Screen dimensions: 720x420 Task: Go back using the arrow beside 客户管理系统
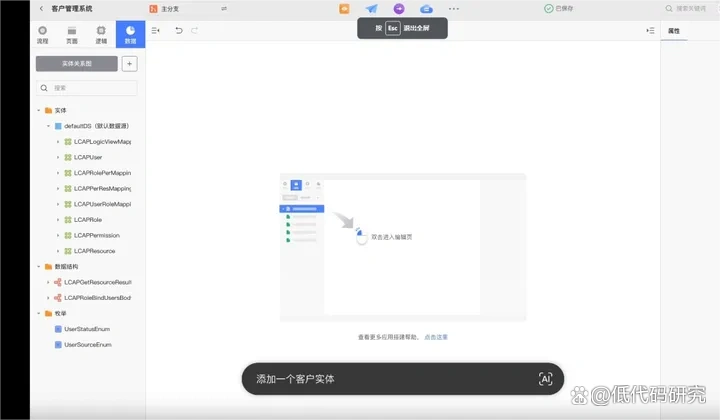(41, 8)
